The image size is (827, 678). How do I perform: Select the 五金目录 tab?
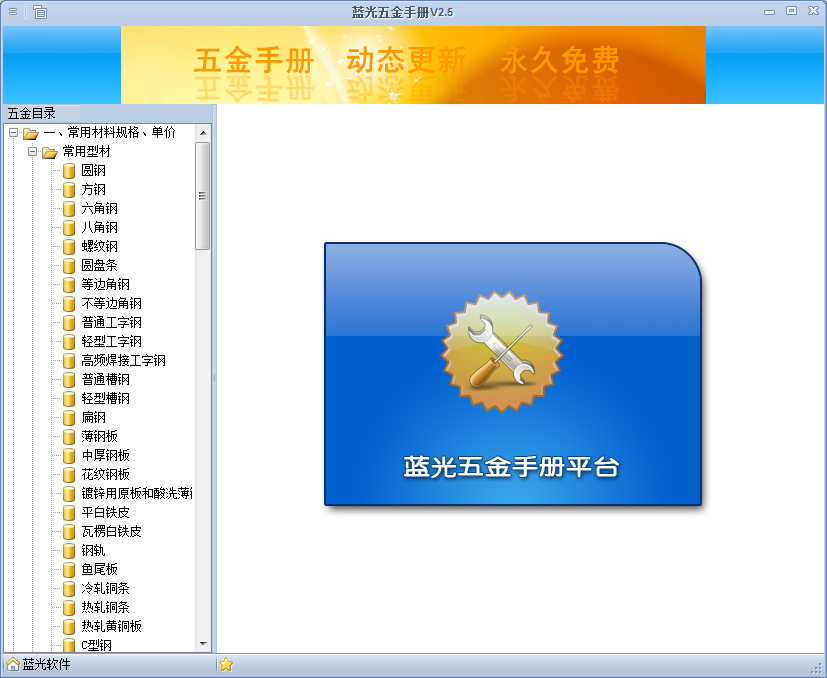click(32, 113)
